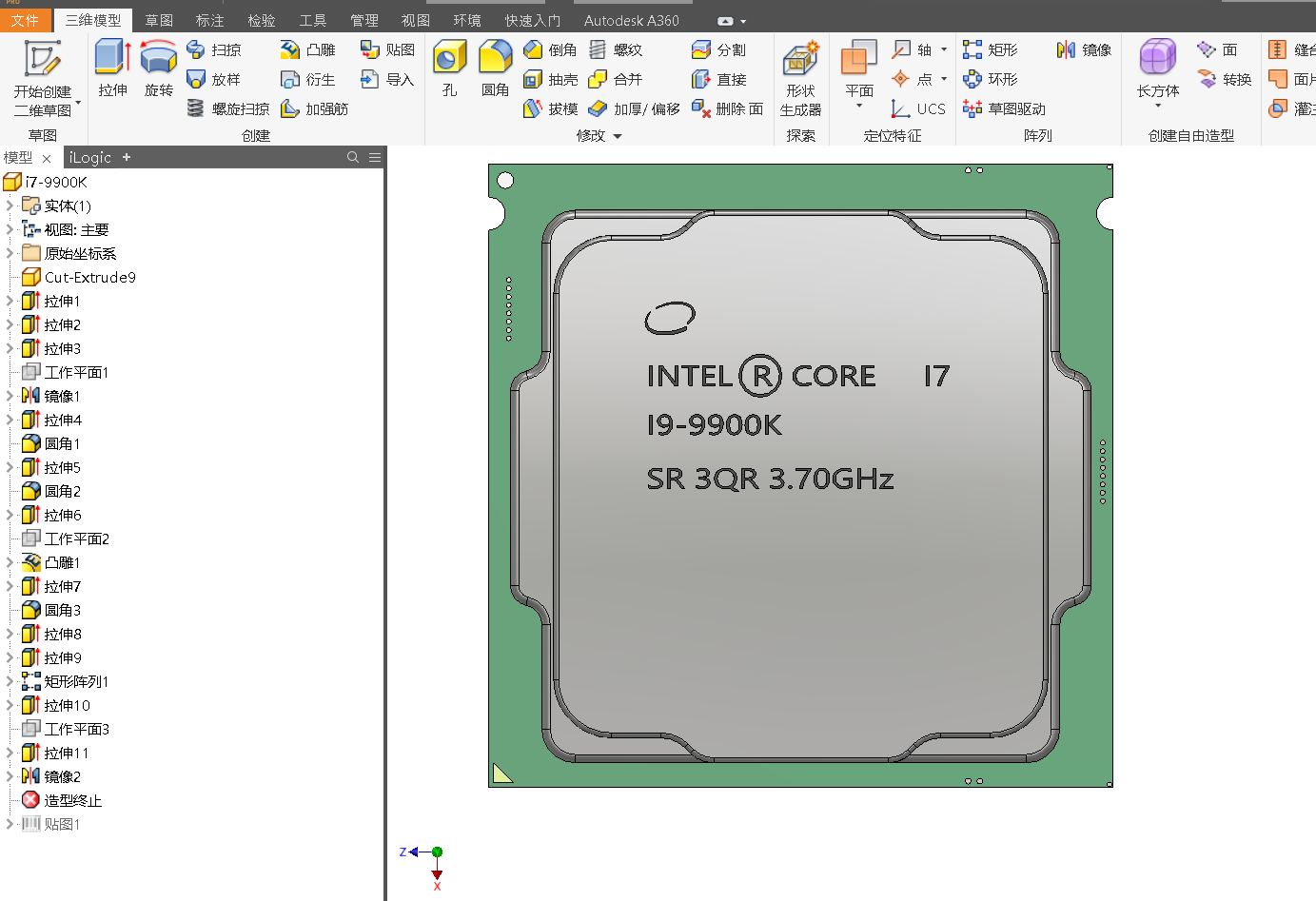The image size is (1316, 901).
Task: Click the Direct edit (直接) tool
Action: tap(719, 79)
